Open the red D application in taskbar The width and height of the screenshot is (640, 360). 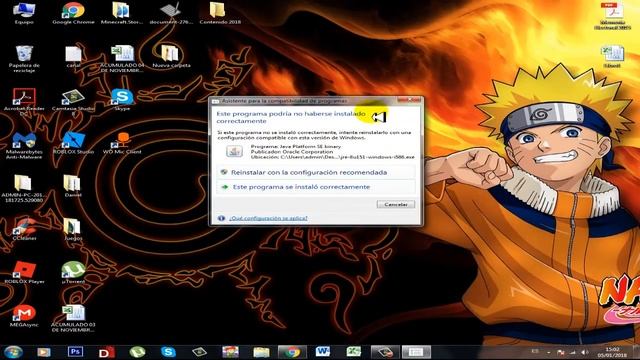point(106,352)
